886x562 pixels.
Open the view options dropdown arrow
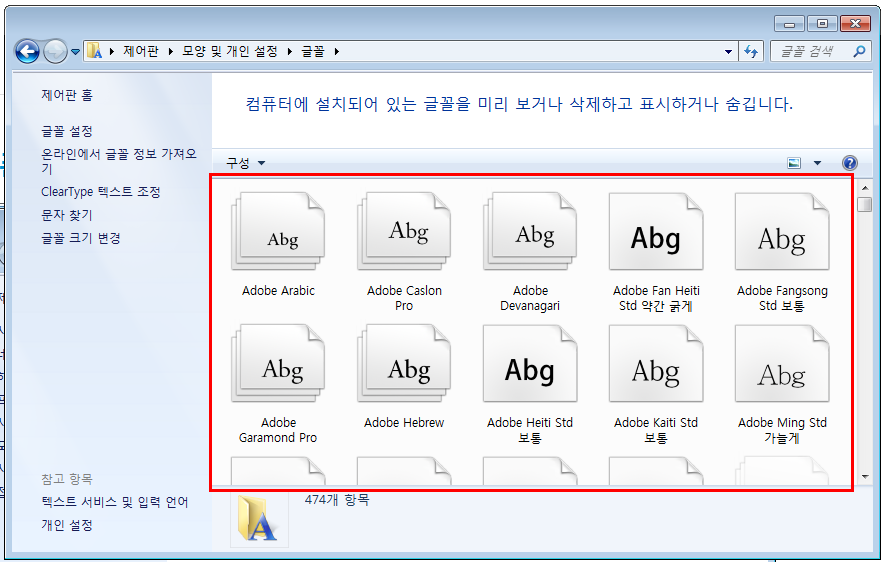click(x=817, y=163)
